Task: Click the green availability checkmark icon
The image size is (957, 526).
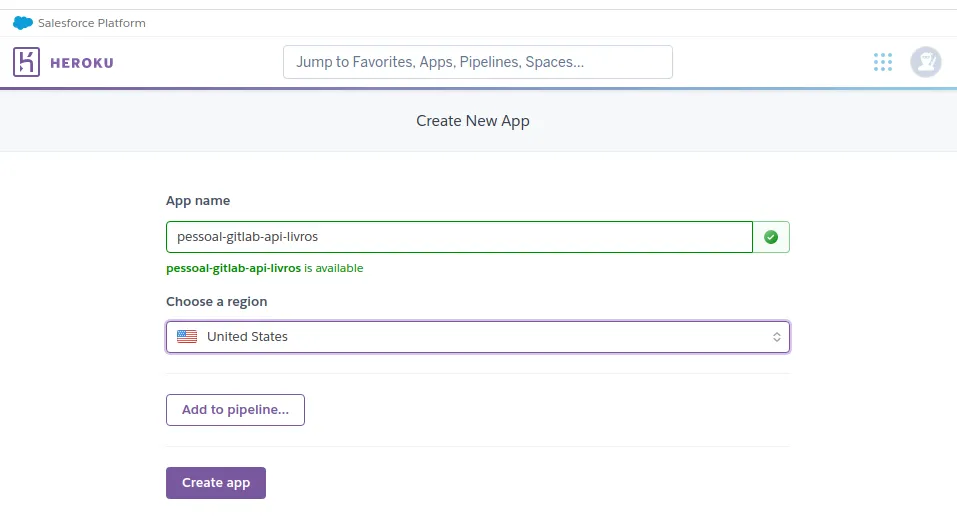Action: point(771,237)
